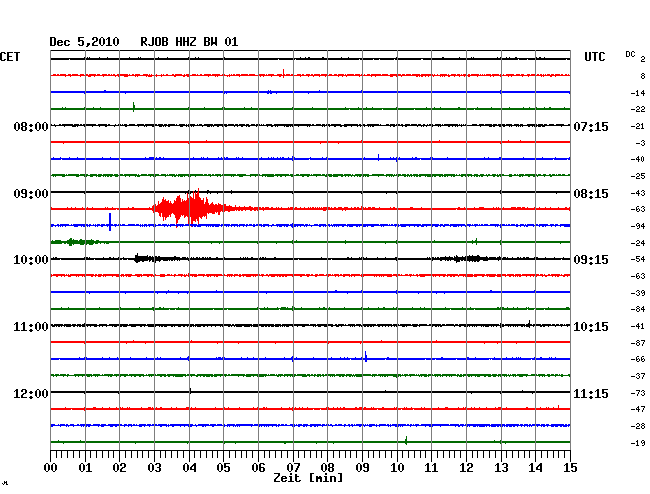650x494 pixels.
Task: Click black burst on 10:00 trace near minute 12
Action: [466, 259]
